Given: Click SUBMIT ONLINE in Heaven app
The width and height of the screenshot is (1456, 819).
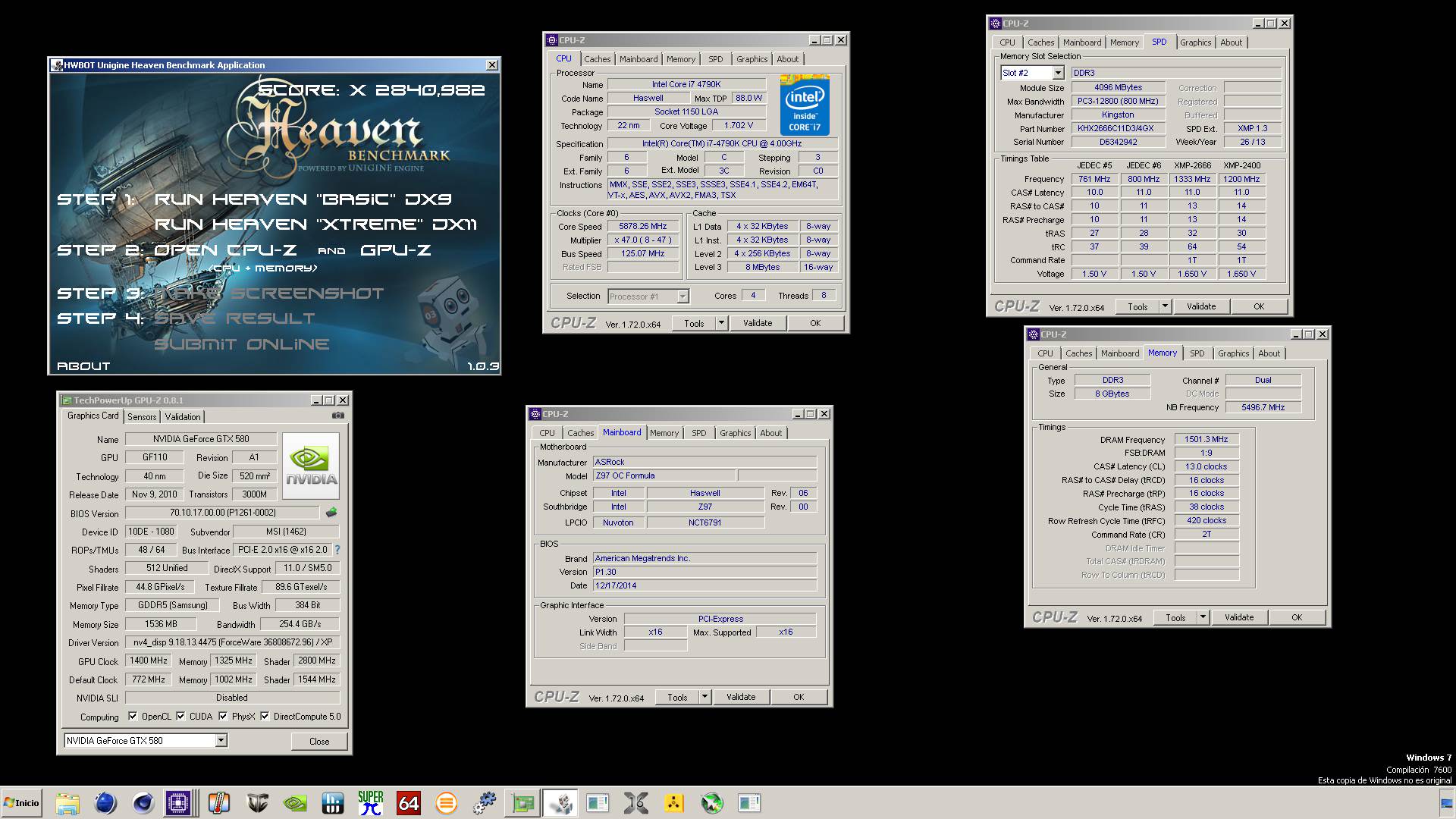Looking at the screenshot, I should coord(241,344).
